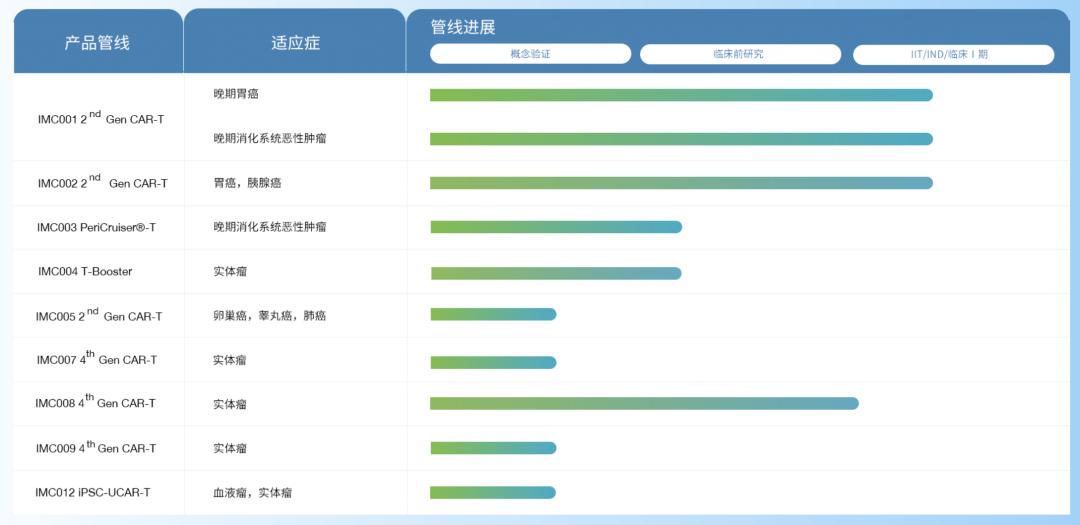Click the progress bar for 晚期胃癌
1080x525 pixels.
(x=681, y=95)
